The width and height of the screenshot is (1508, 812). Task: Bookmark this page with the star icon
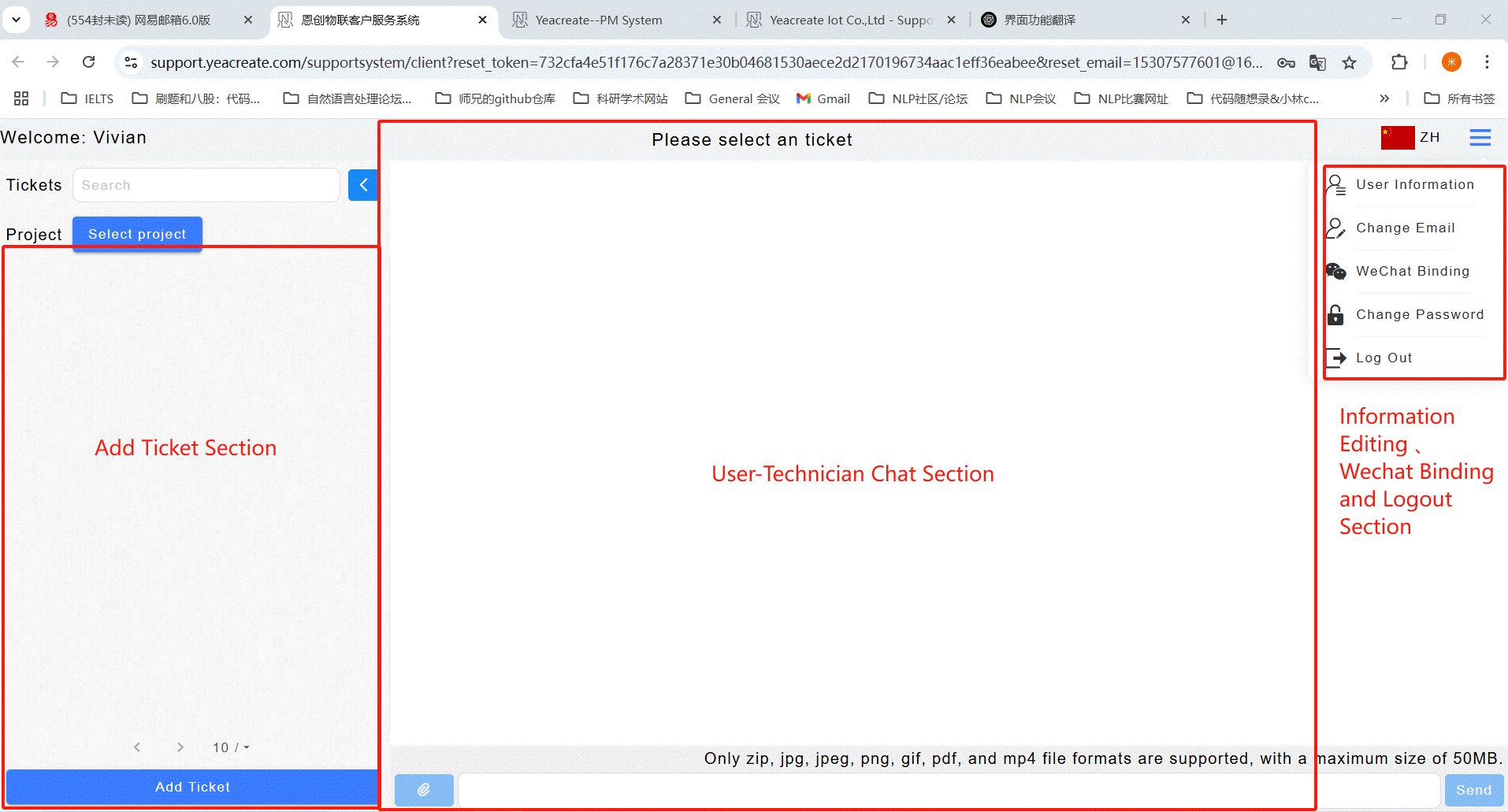(x=1350, y=62)
